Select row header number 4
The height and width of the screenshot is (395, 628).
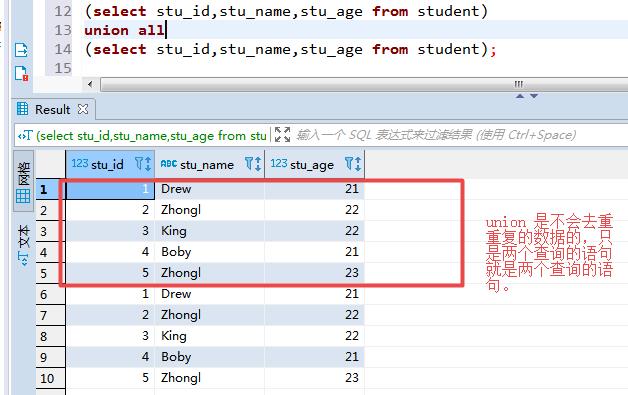(50, 252)
